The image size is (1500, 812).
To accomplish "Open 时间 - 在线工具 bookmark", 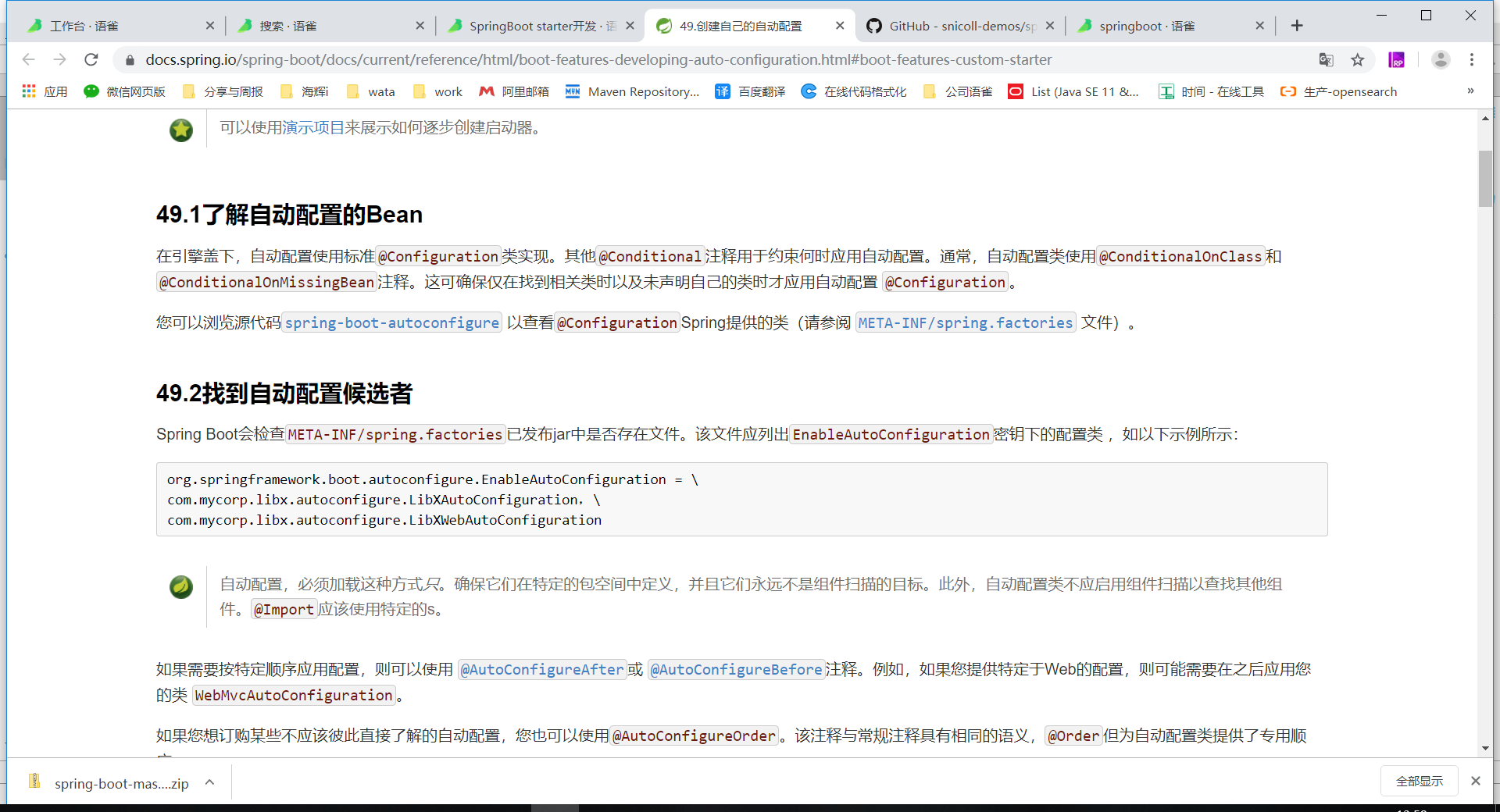I will pos(1211,91).
